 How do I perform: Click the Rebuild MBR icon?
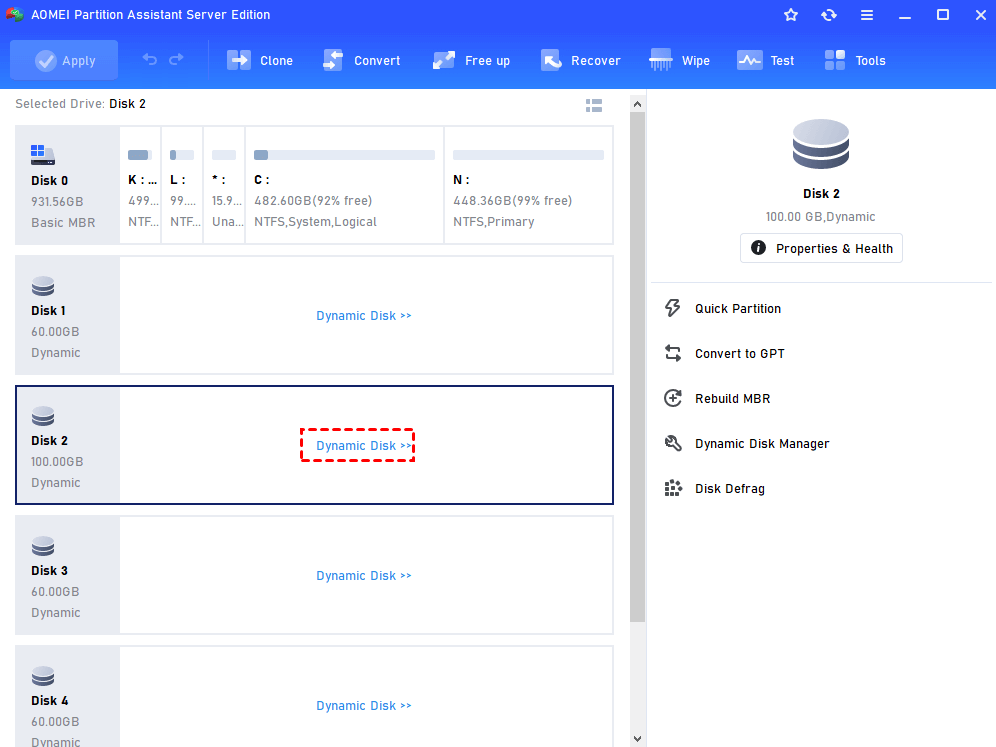(x=673, y=398)
